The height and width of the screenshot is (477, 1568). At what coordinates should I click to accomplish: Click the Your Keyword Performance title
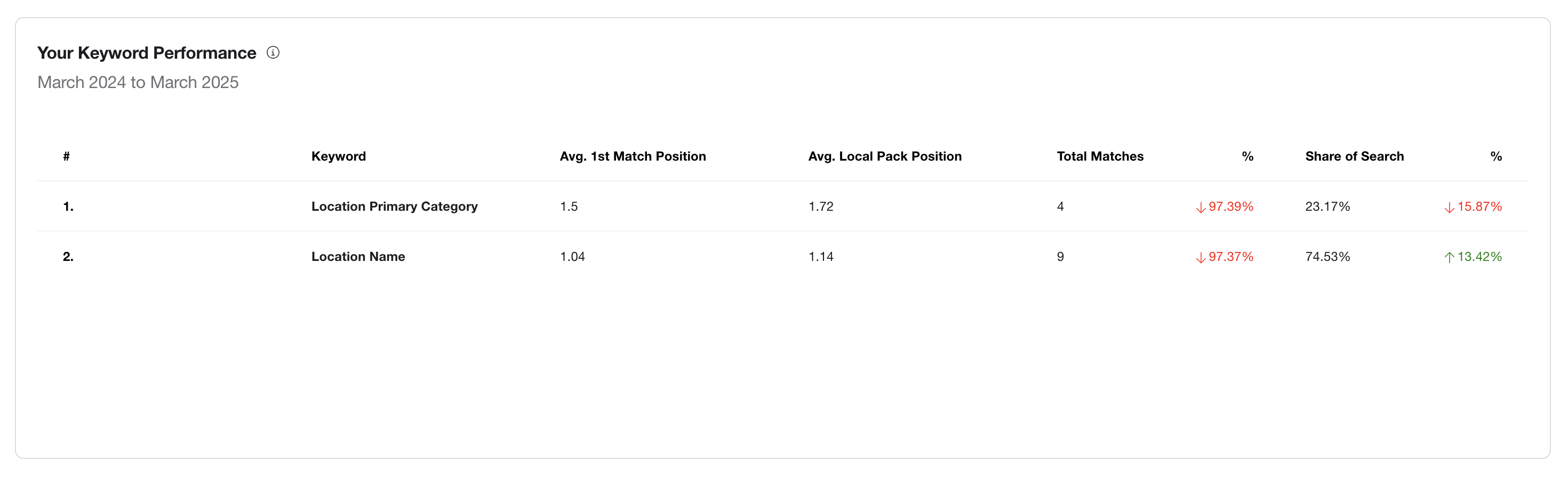click(147, 53)
